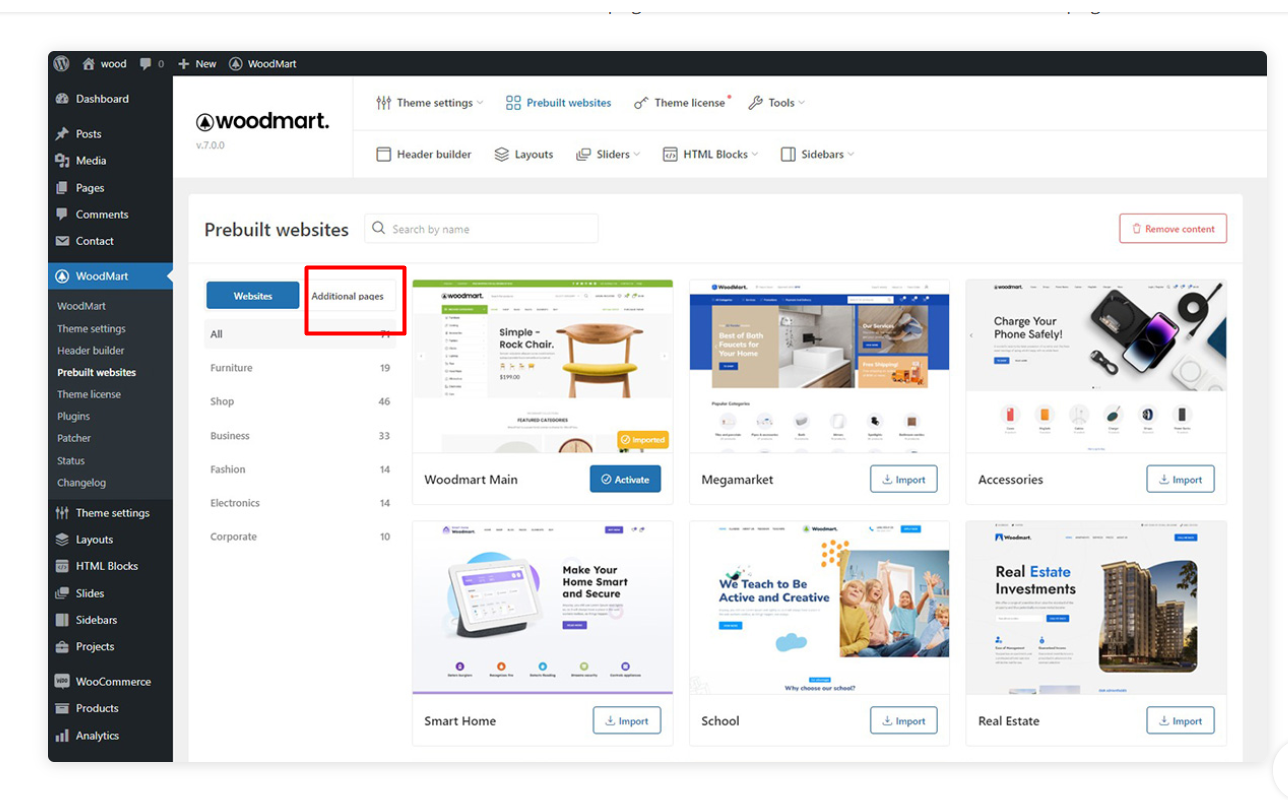Filter by Business category
This screenshot has width=1288, height=800.
300,436
